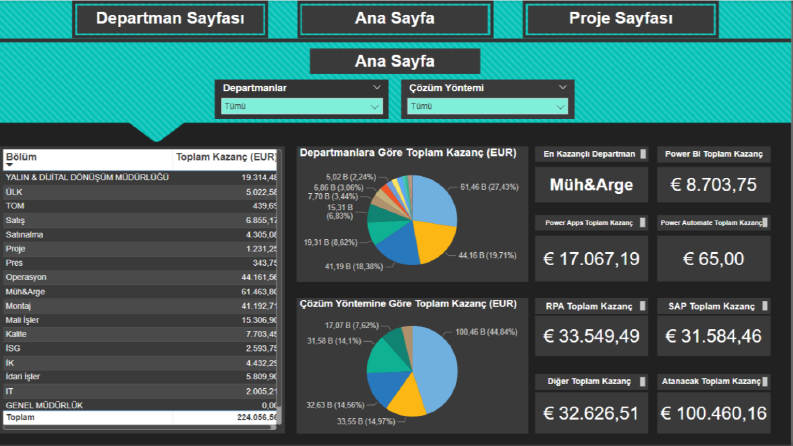Click Power BI total € 8.703,75 value
Screen dimensions: 793x446
tap(714, 185)
